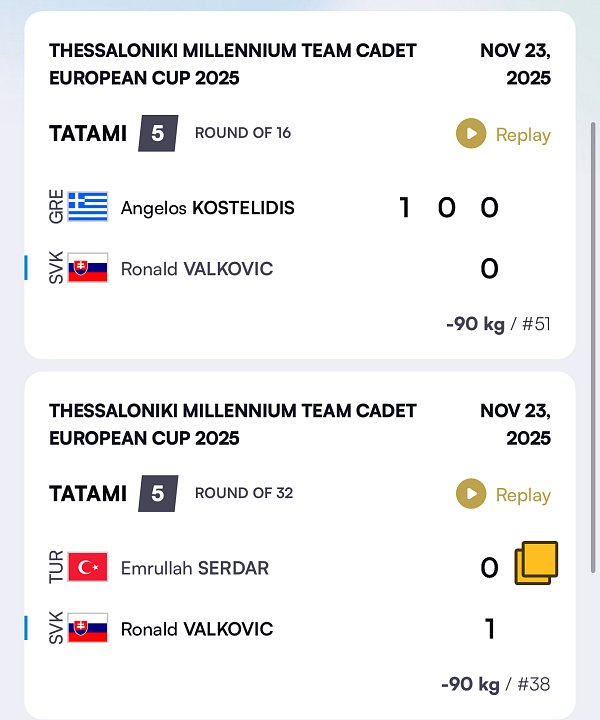Open second Thessaloniki Millennium Team Cadet event title
This screenshot has height=720, width=600.
click(232, 424)
